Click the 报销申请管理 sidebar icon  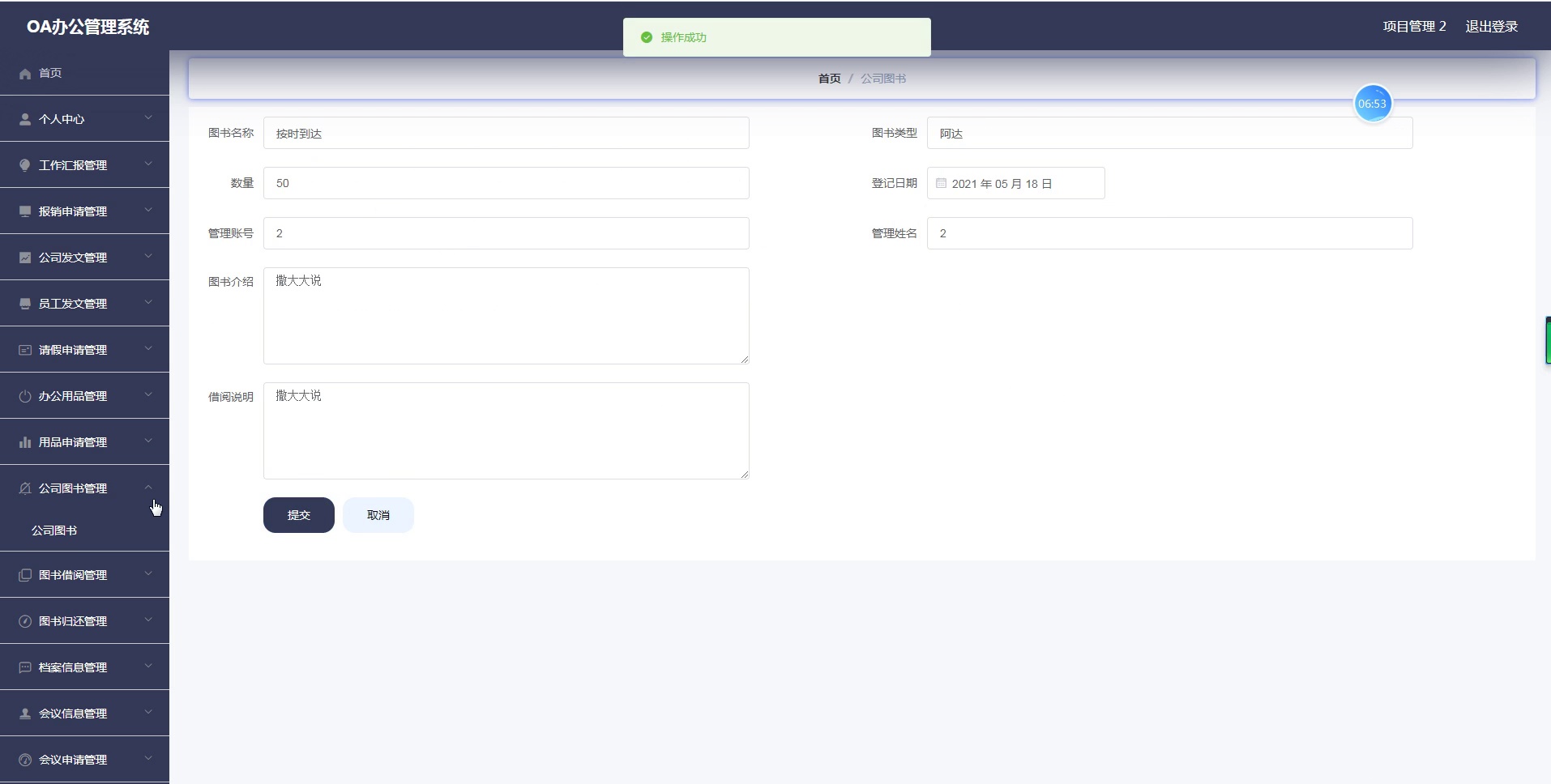point(23,211)
